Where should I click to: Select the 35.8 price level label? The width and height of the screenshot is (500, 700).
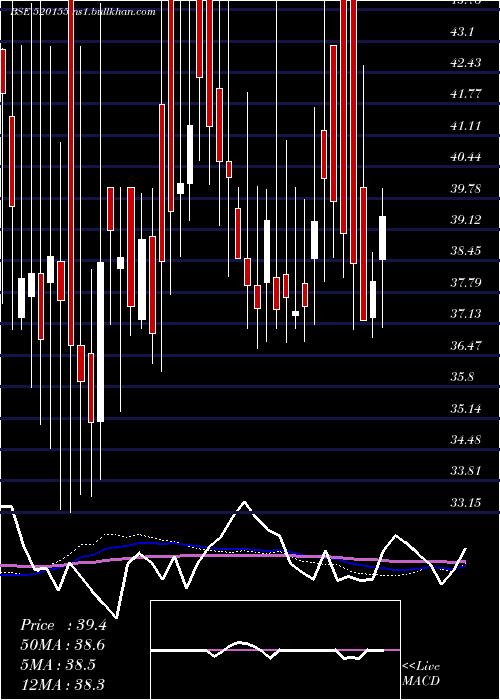click(x=462, y=377)
